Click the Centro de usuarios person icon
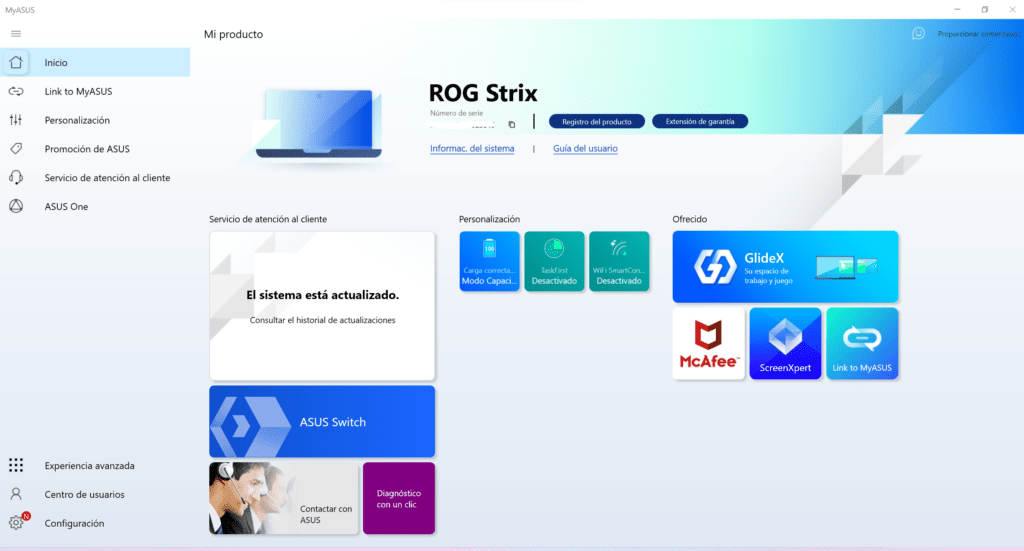Screen dimensions: 1024x551 (16, 494)
